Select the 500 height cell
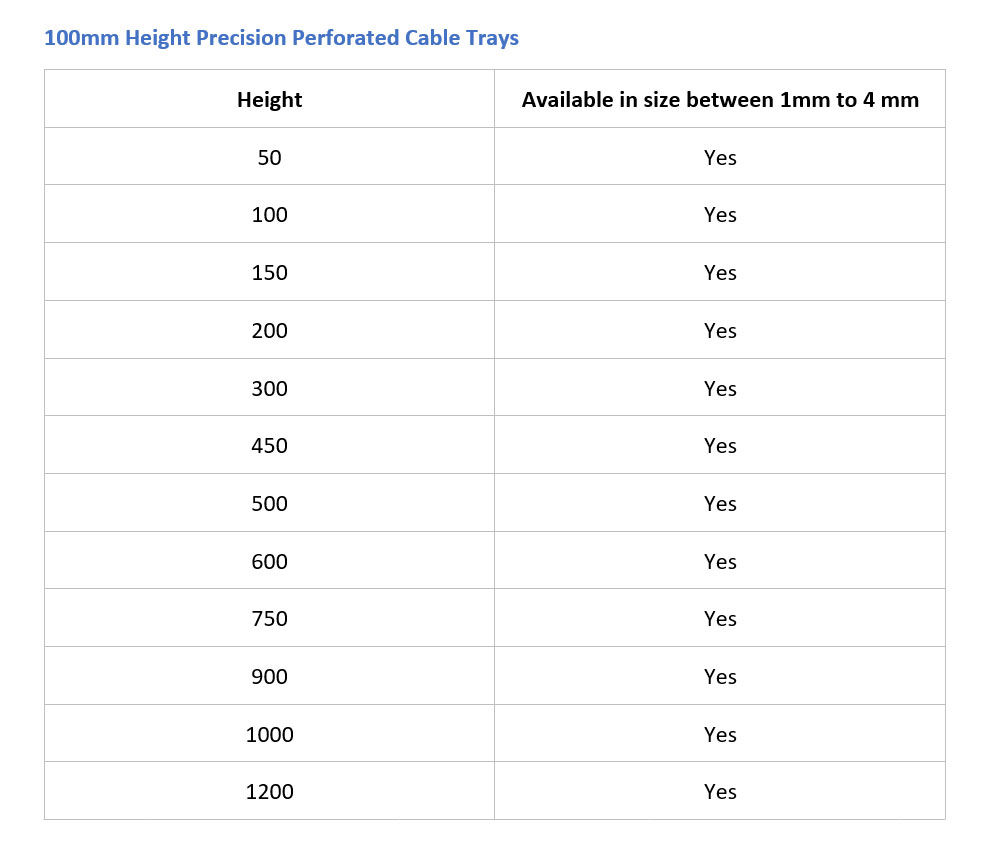 pyautogui.click(x=270, y=503)
